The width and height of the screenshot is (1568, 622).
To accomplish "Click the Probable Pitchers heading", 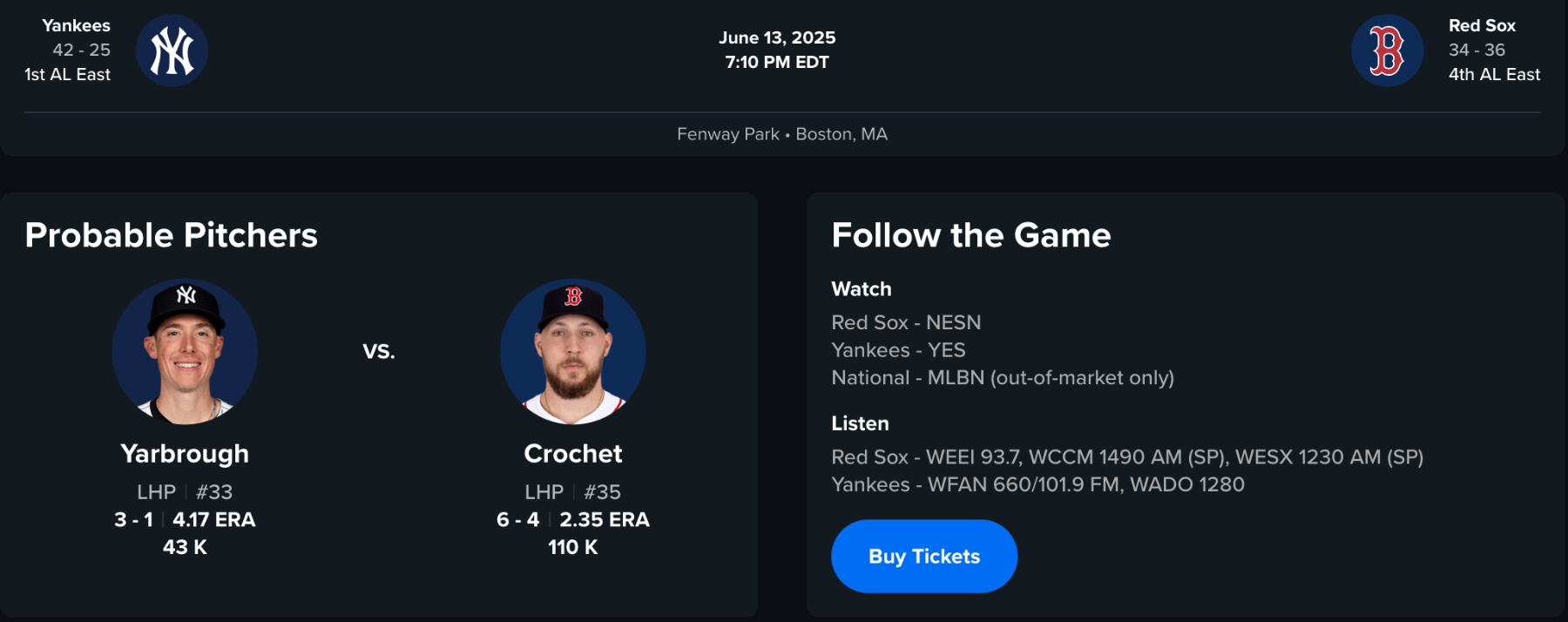I will pyautogui.click(x=172, y=235).
